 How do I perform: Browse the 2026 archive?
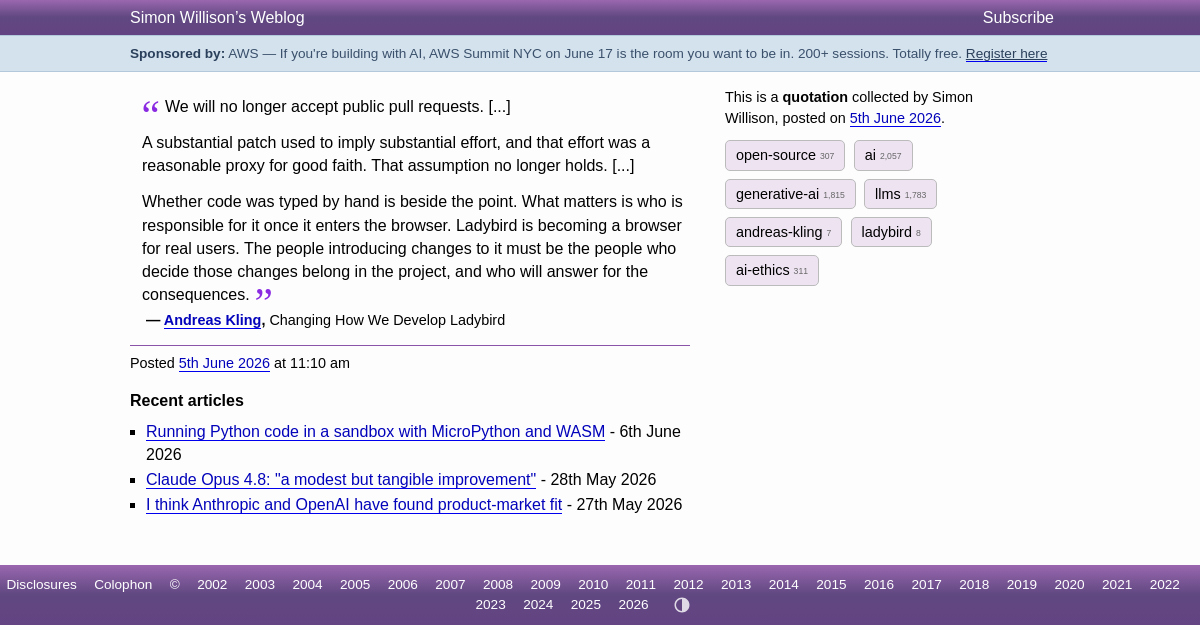(633, 605)
